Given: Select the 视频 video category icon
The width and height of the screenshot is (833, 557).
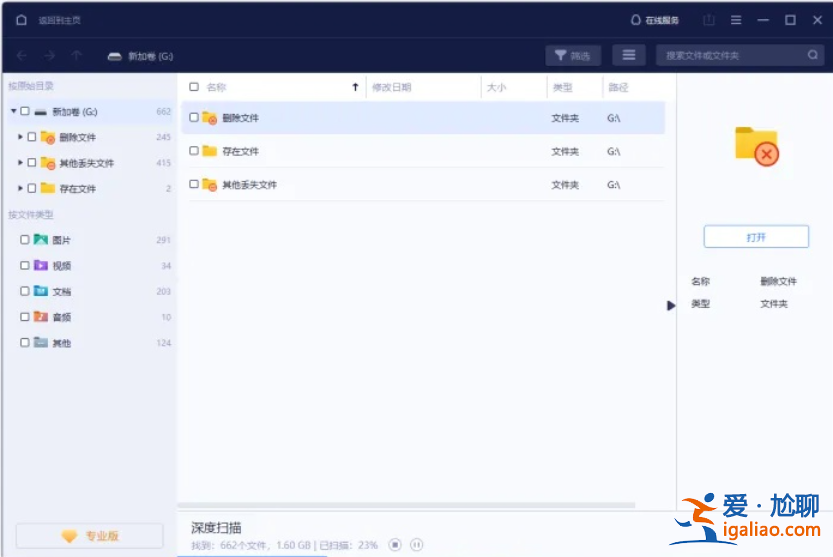Looking at the screenshot, I should [x=41, y=265].
